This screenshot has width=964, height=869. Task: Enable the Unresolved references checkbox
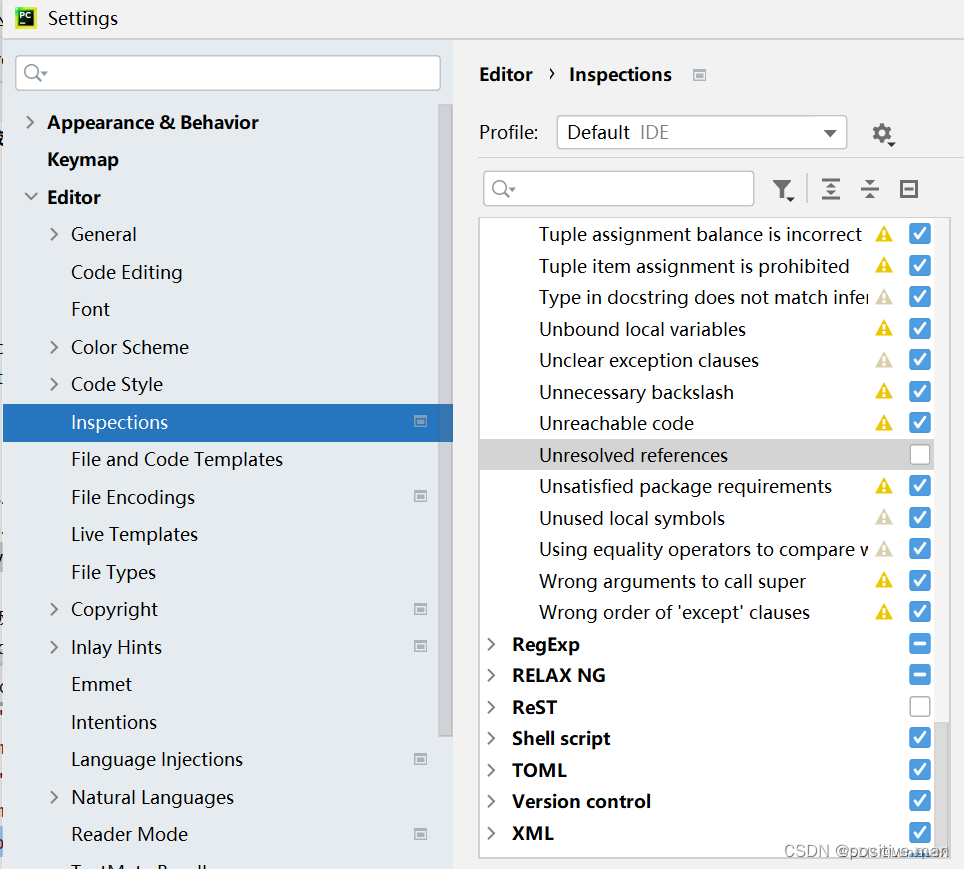(x=919, y=455)
